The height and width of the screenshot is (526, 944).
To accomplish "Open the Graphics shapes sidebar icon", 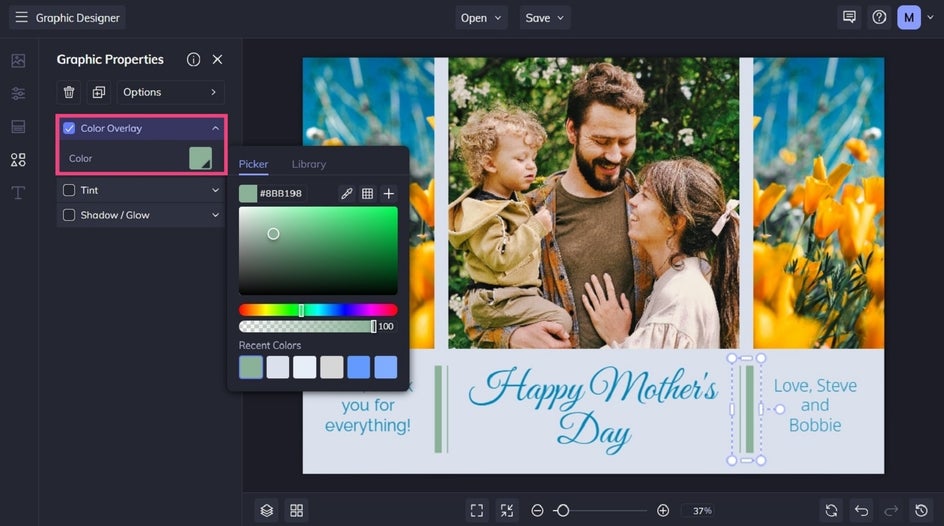I will pos(18,159).
